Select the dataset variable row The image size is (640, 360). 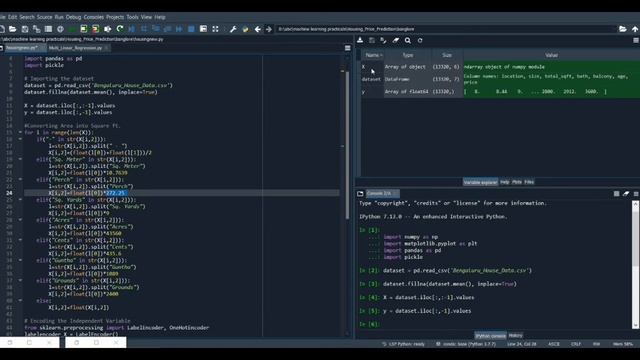pyautogui.click(x=500, y=79)
